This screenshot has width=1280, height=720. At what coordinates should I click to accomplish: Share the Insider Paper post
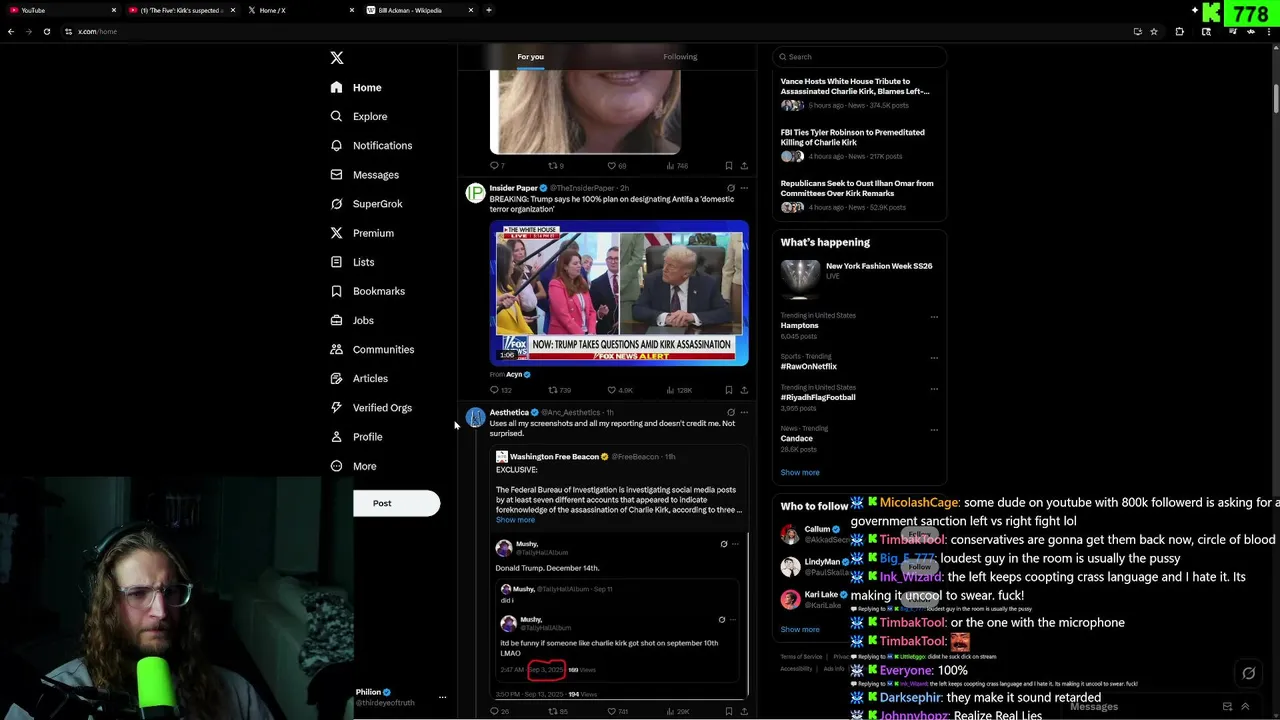pyautogui.click(x=743, y=390)
